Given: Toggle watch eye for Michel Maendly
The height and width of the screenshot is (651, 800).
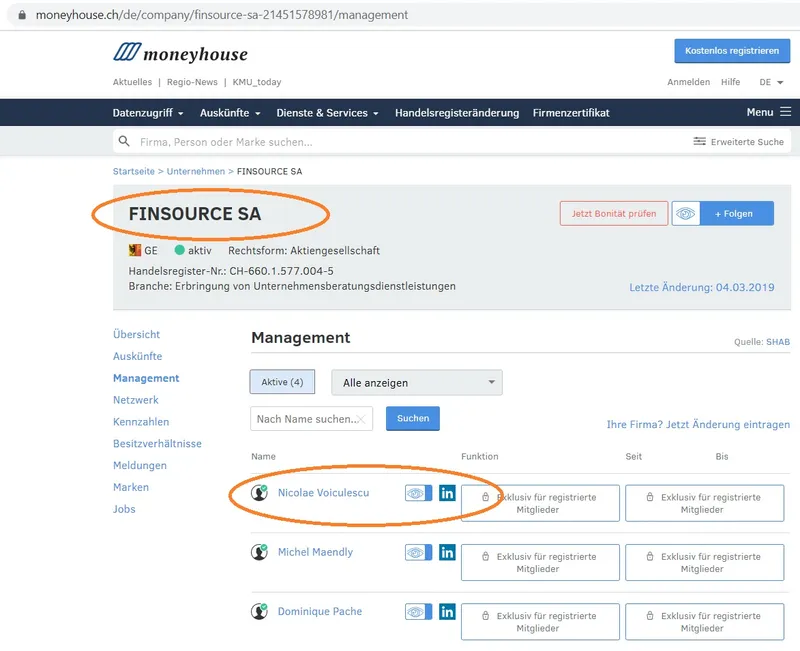Looking at the screenshot, I should pyautogui.click(x=418, y=552).
